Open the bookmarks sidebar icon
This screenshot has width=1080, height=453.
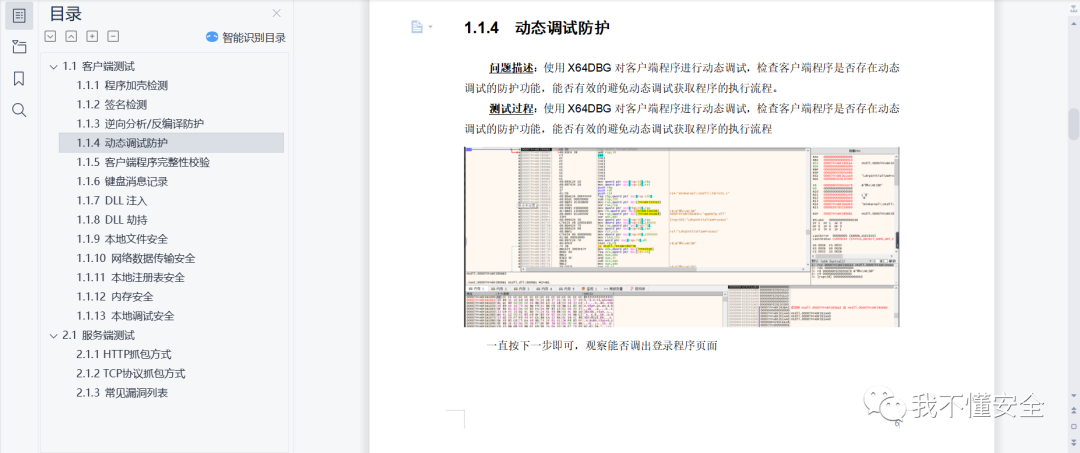[19, 78]
